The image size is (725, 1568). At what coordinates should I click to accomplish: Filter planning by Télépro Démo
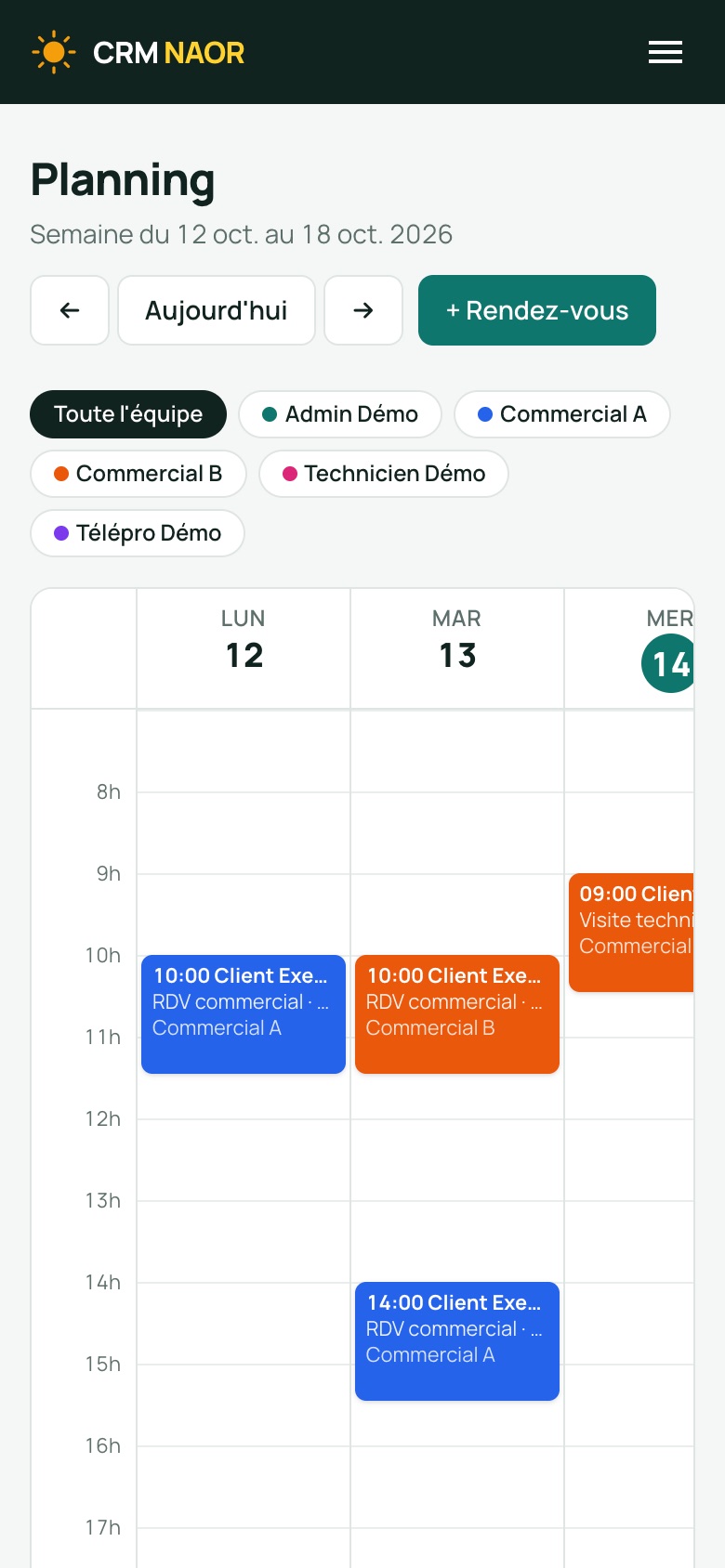pyautogui.click(x=138, y=533)
